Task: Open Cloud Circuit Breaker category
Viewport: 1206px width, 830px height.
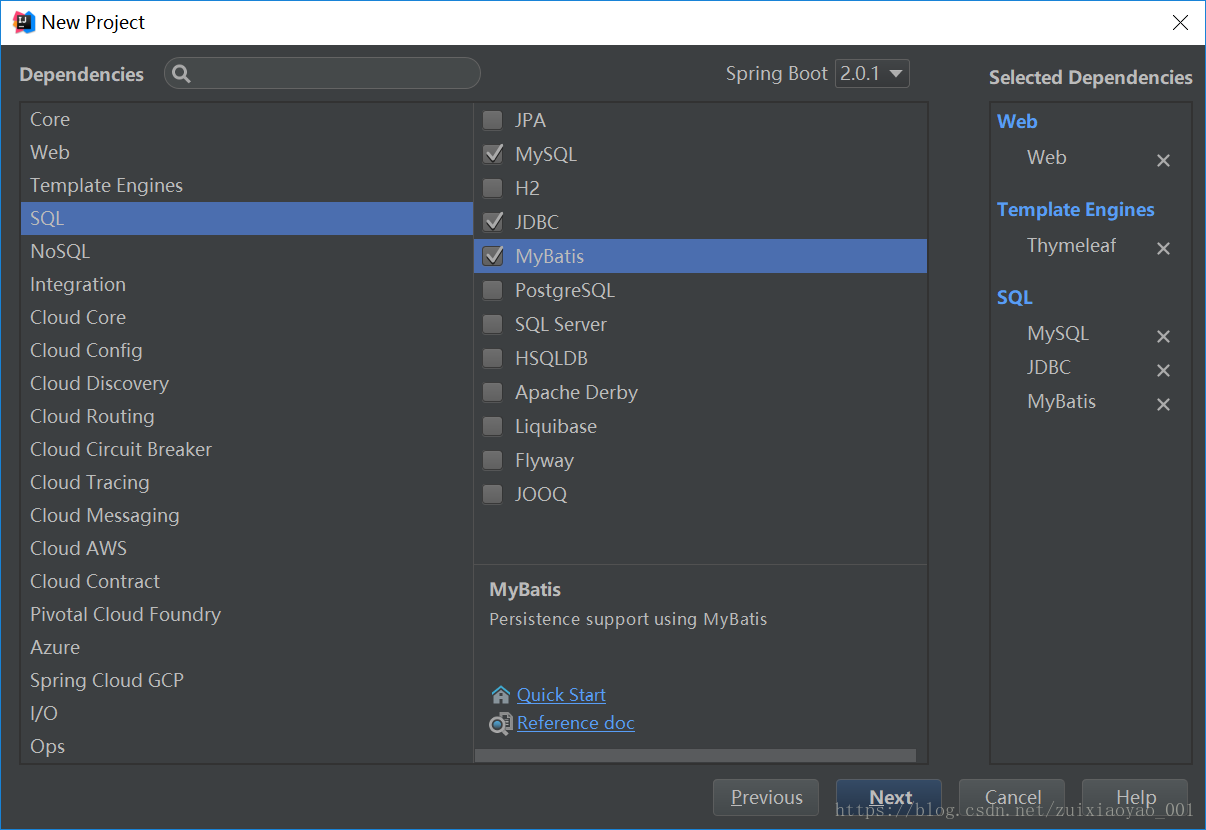Action: coord(246,449)
